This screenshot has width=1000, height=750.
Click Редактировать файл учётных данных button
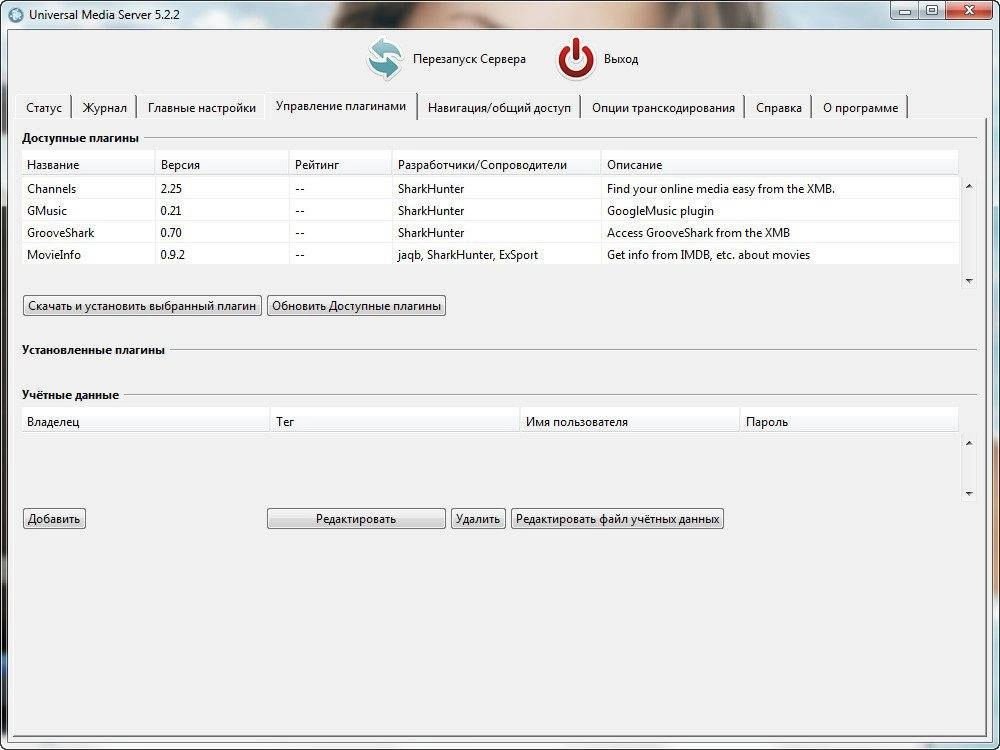(x=617, y=518)
